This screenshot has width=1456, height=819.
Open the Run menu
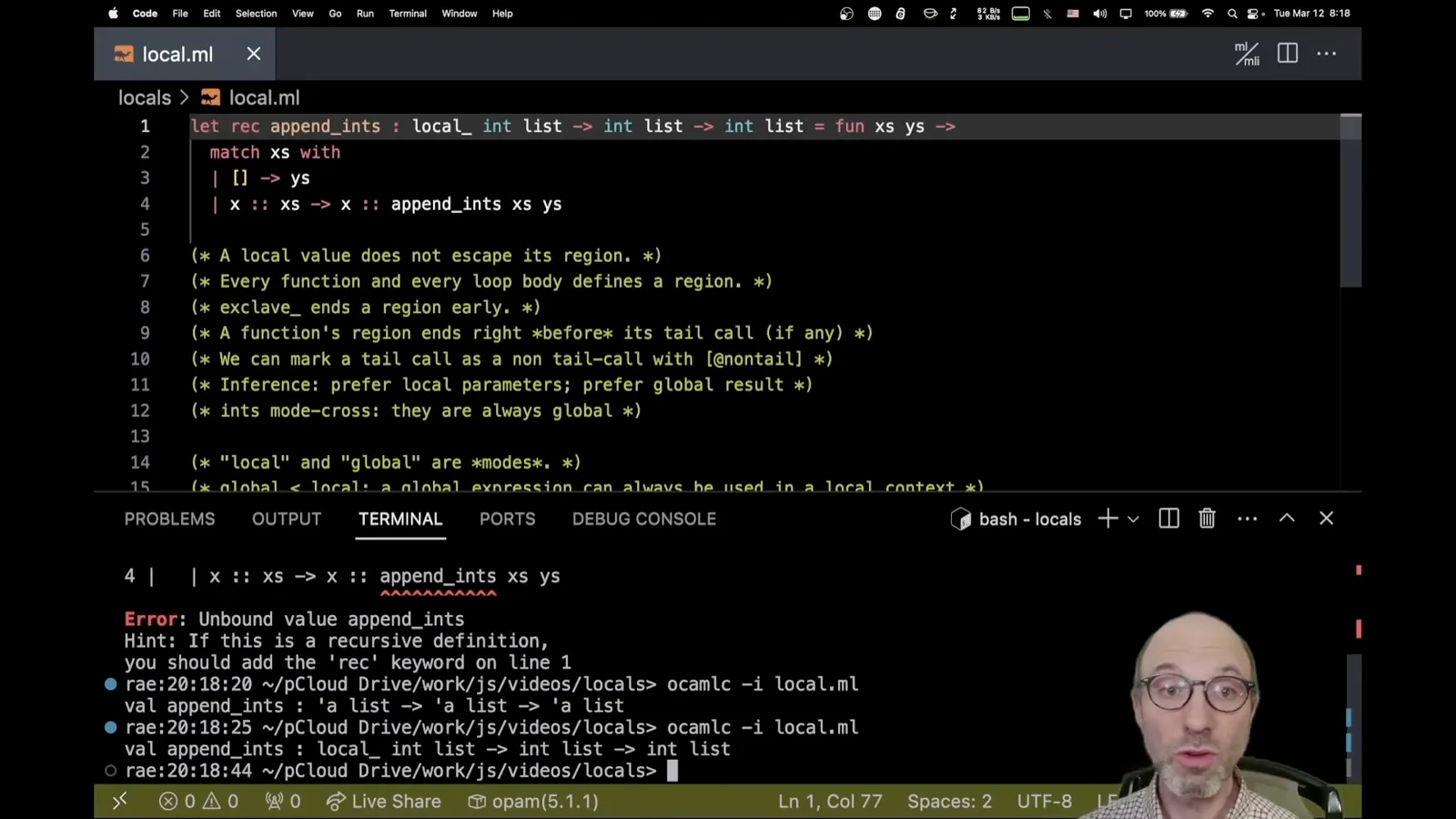click(365, 14)
